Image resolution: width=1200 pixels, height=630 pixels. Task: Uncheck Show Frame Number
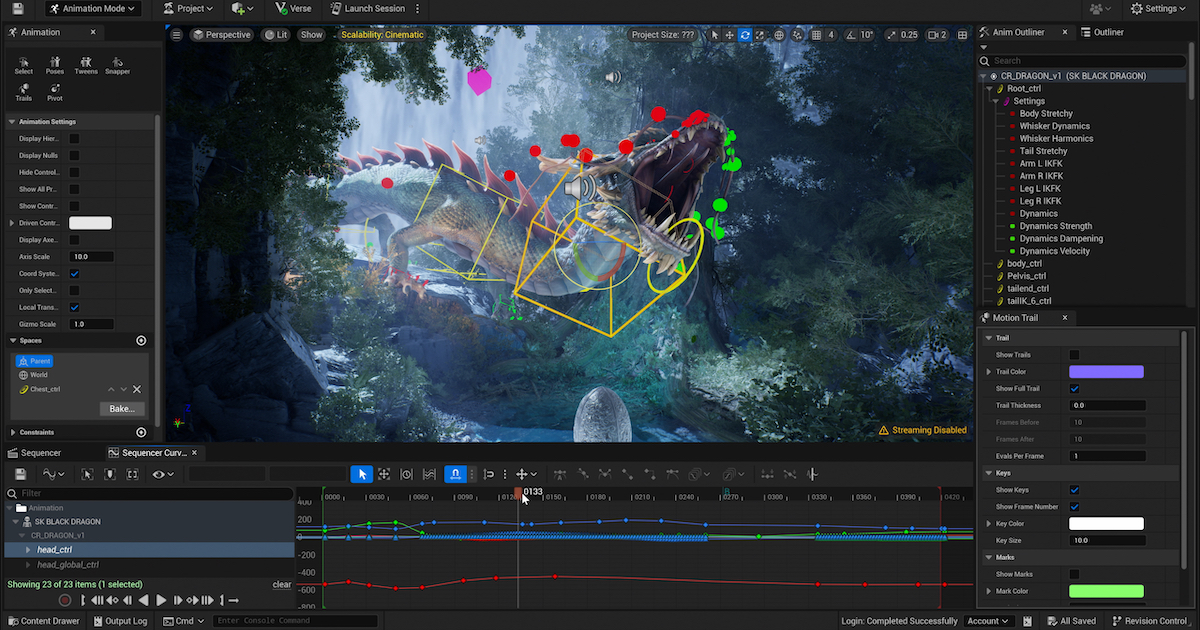point(1074,507)
